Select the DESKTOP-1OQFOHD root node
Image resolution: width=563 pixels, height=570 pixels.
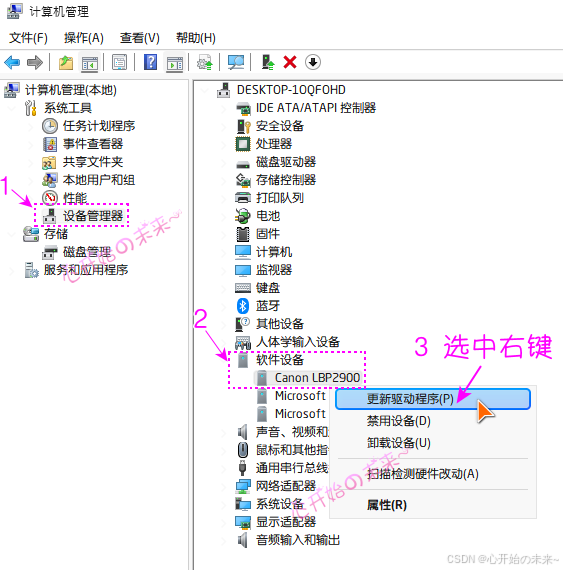291,90
